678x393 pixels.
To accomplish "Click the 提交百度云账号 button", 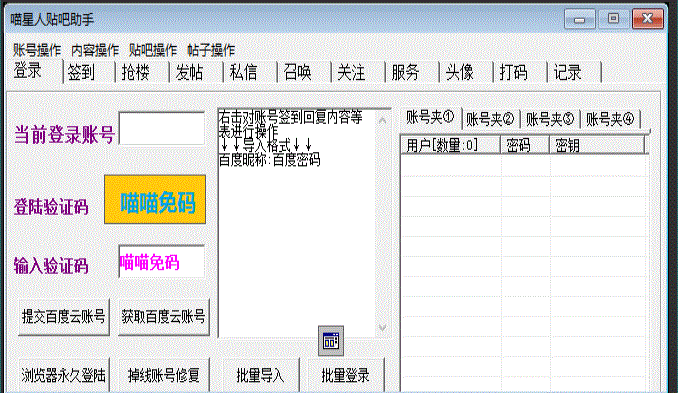I will pyautogui.click(x=64, y=316).
